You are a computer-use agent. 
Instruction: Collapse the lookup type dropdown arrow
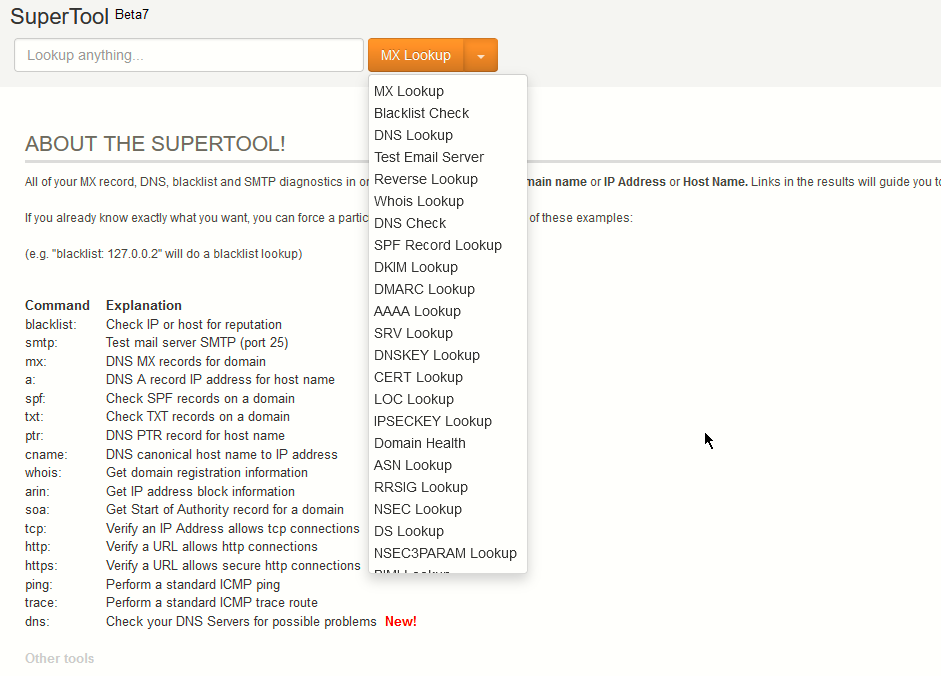pos(481,56)
